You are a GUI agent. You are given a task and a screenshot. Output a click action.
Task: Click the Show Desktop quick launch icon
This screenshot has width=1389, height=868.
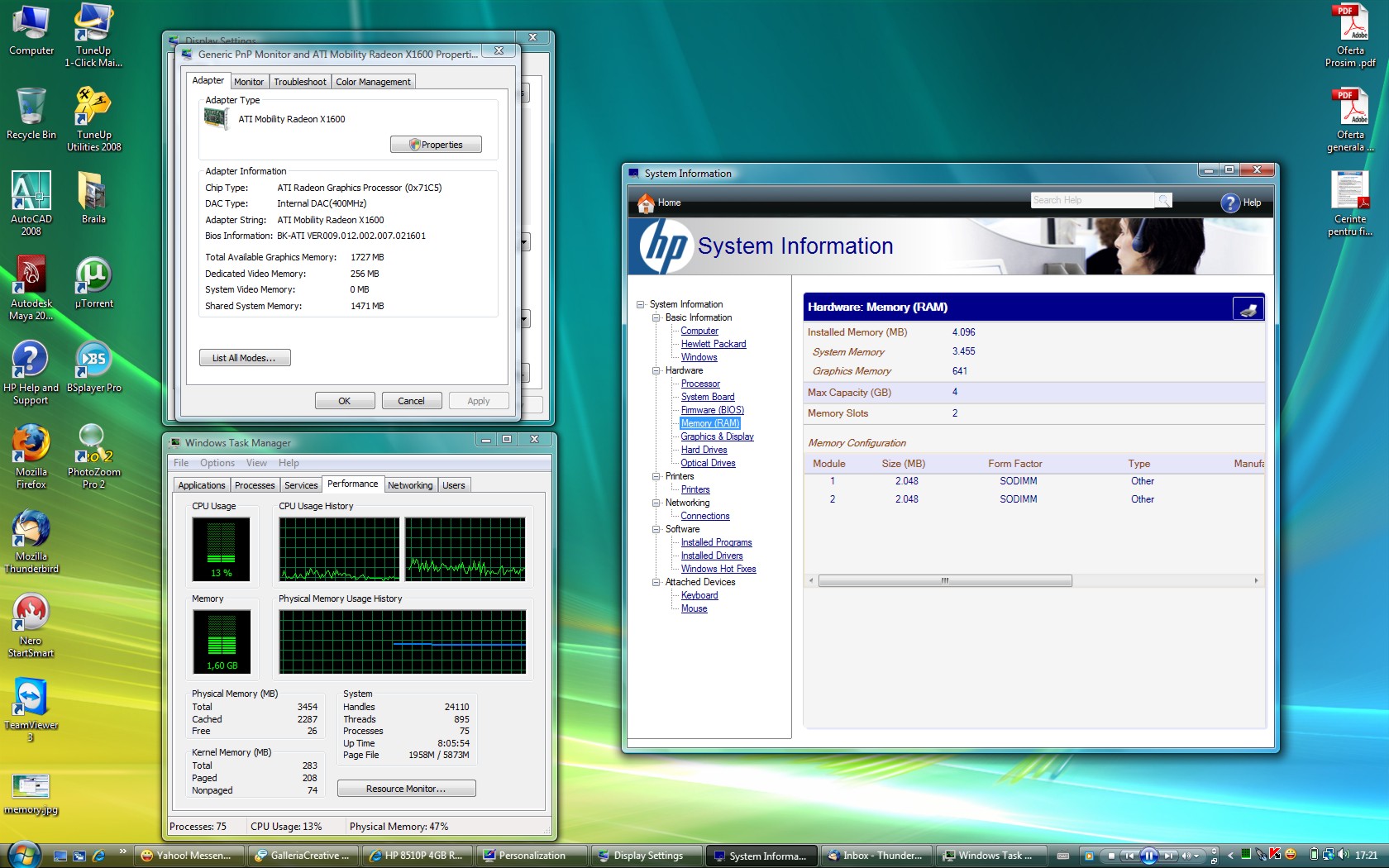coord(60,856)
